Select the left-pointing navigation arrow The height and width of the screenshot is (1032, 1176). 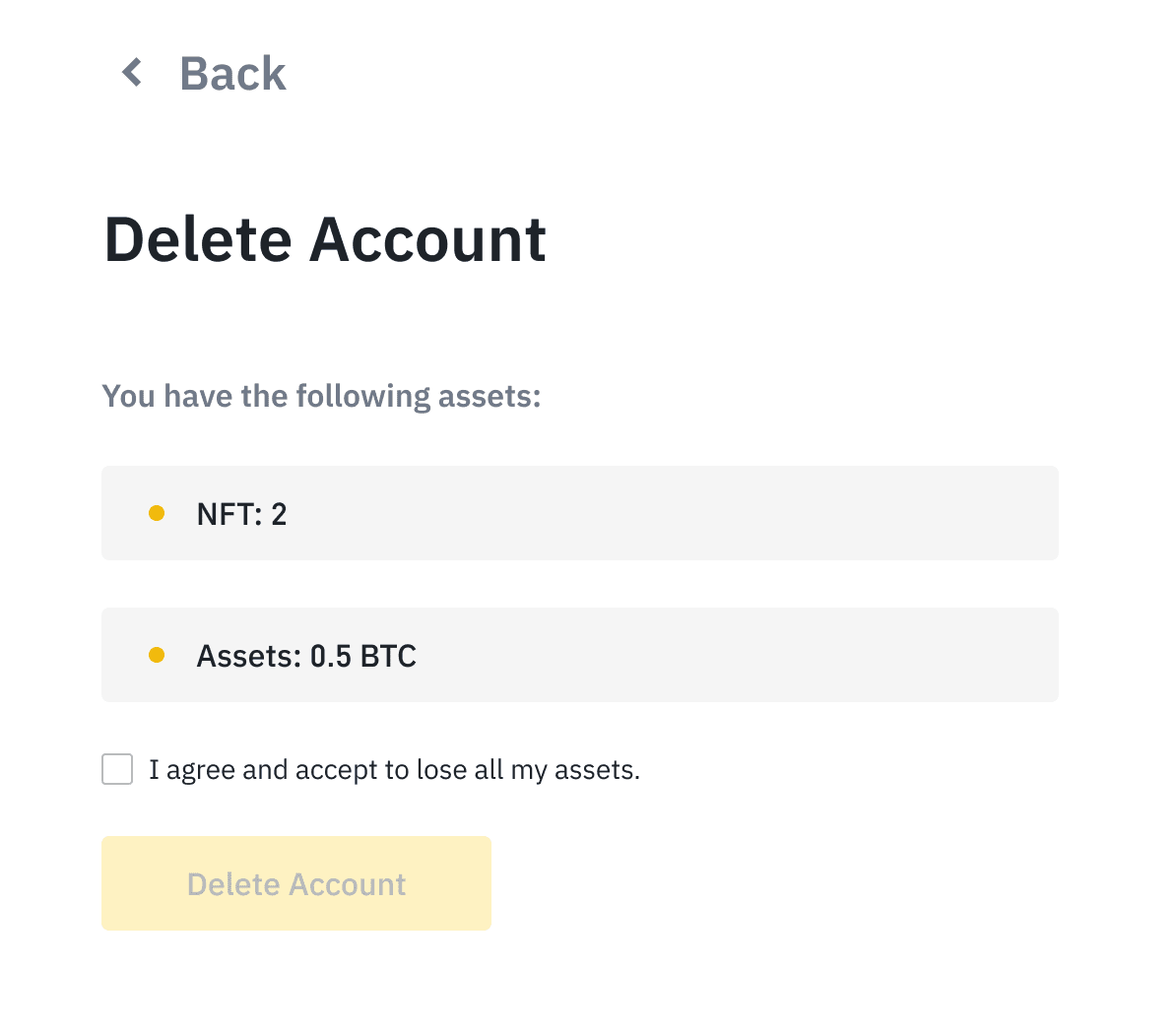click(x=131, y=72)
